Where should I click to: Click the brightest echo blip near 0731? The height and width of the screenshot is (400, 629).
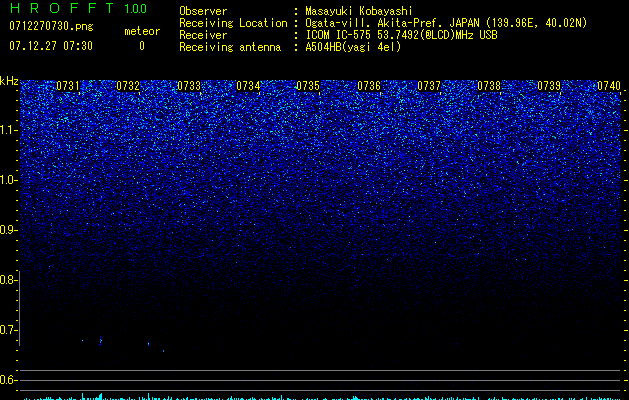(100, 341)
